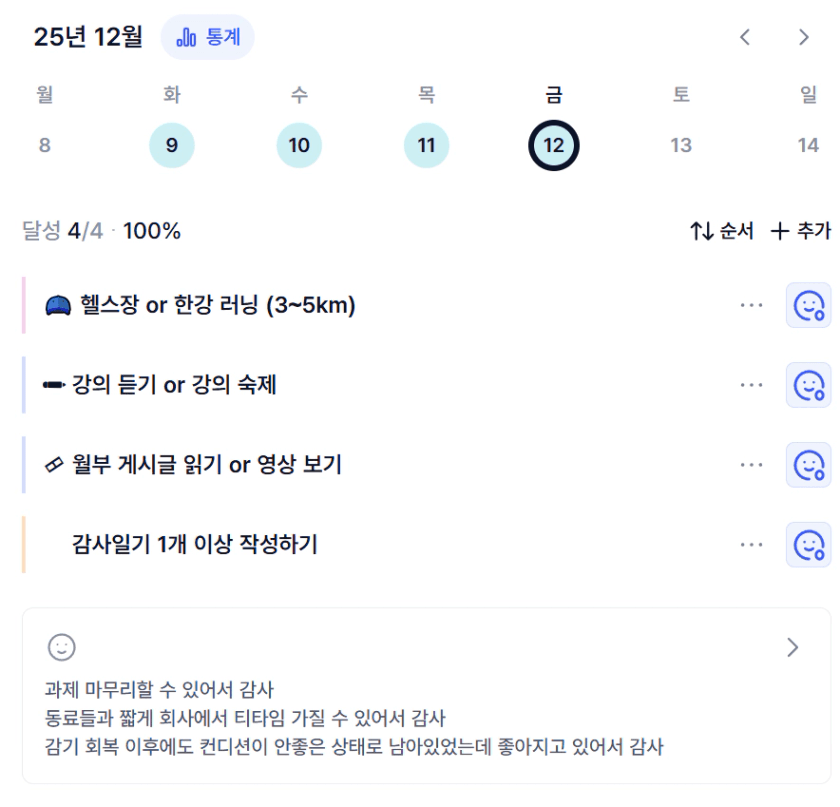Click the smiley mood icon in note card
840x807 pixels.
pos(62,647)
